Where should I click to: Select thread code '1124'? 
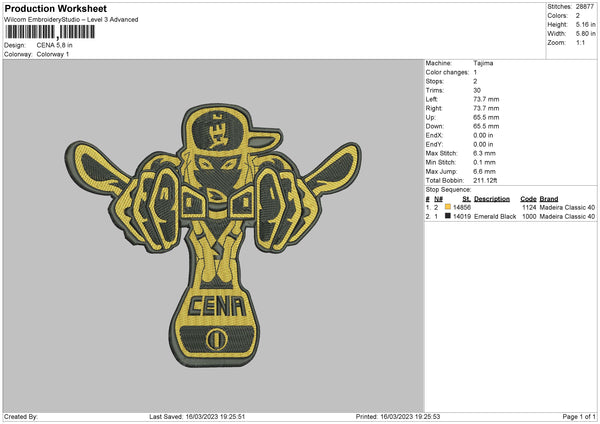(x=529, y=207)
